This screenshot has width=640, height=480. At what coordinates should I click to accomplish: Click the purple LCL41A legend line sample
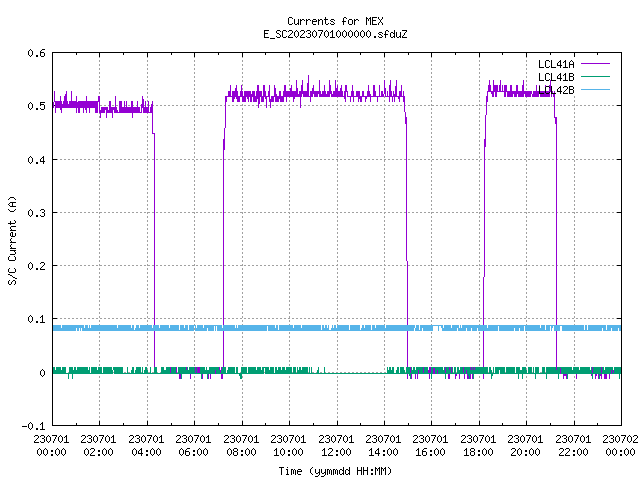click(595, 64)
